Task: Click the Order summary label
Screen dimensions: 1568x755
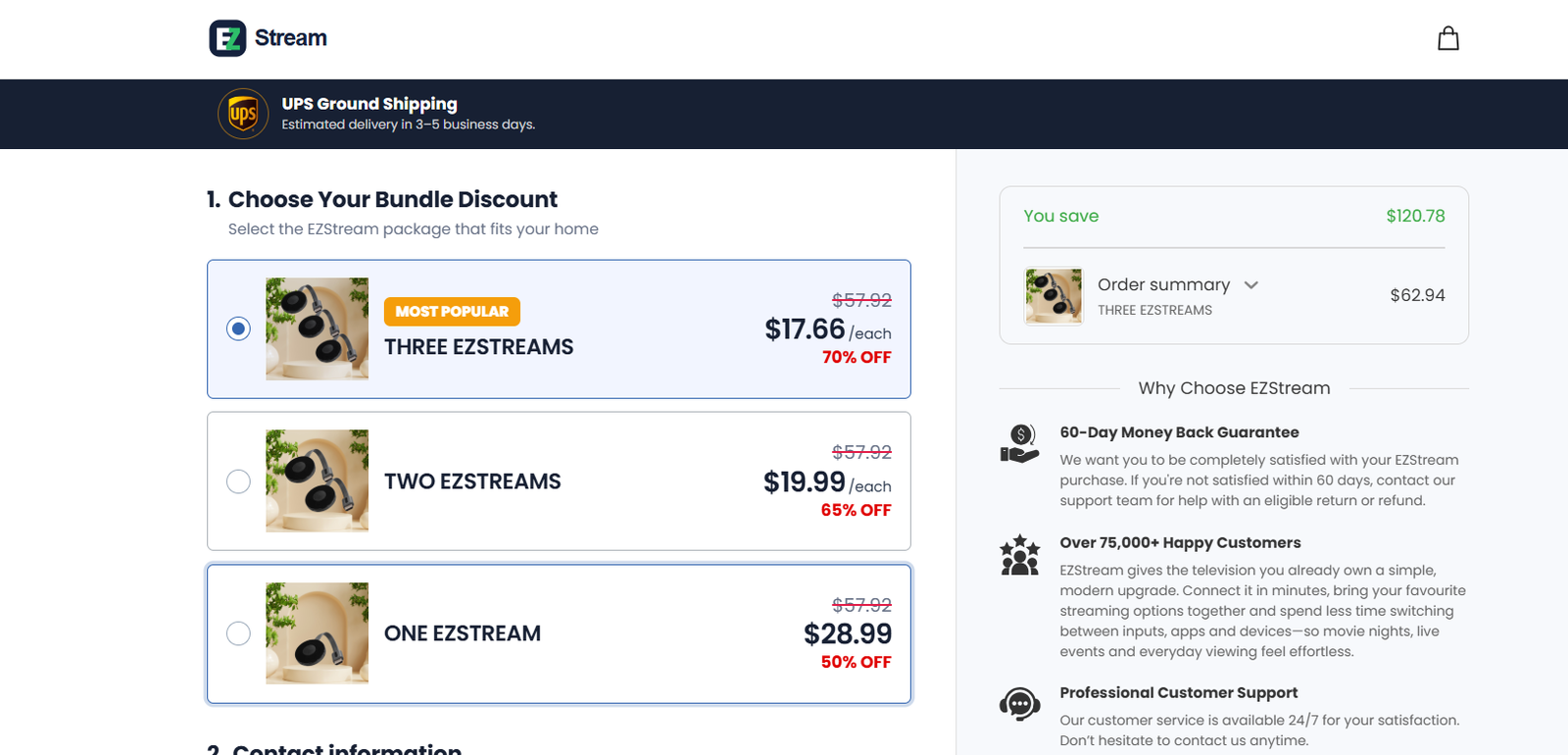Action: coord(1163,284)
